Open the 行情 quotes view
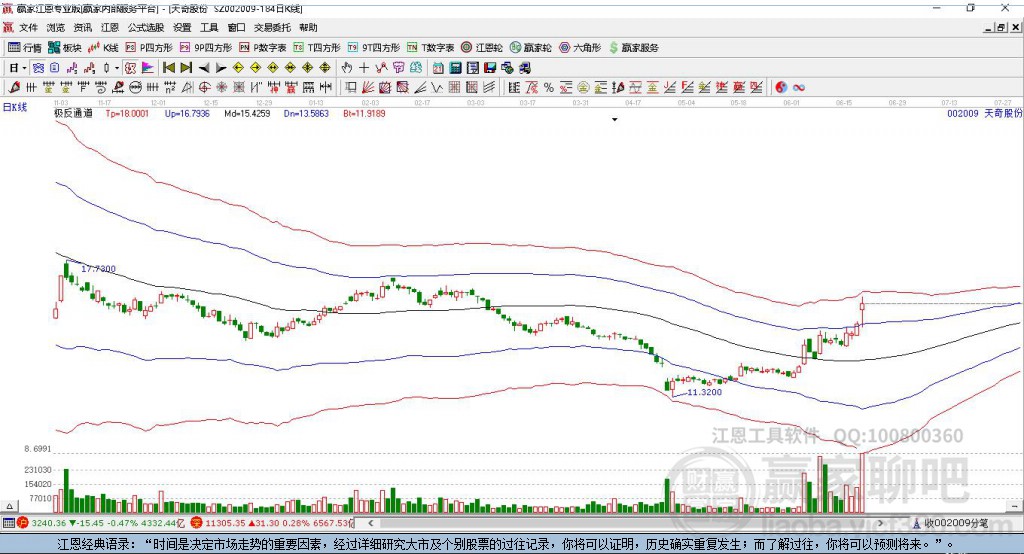 [25, 48]
